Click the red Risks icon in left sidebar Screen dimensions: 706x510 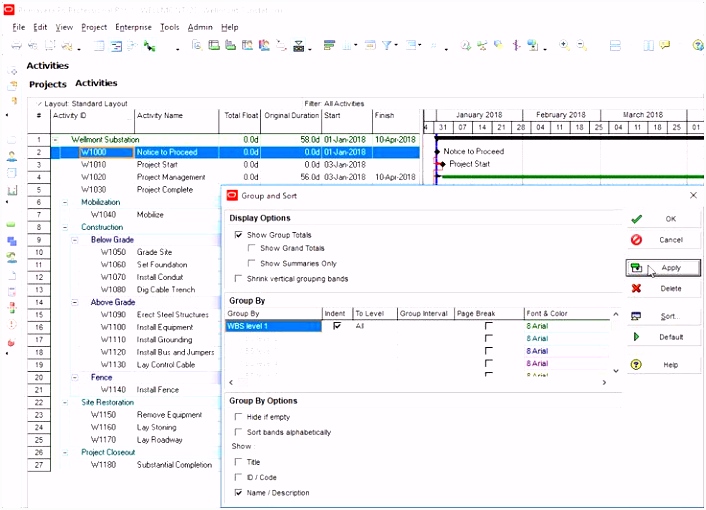pos(12,343)
